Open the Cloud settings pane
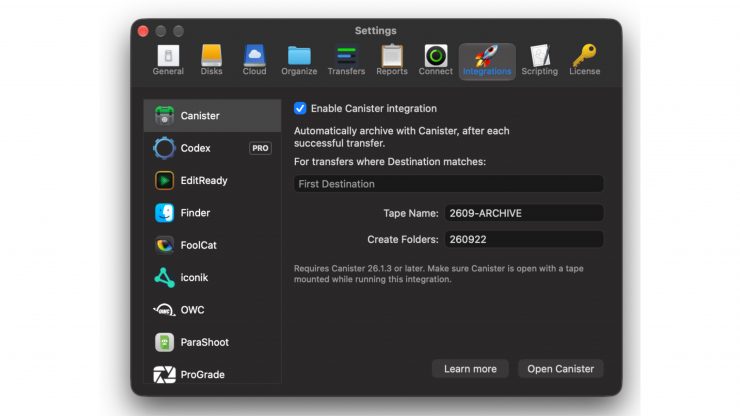Screen dimensions: 740x416 (x=254, y=60)
